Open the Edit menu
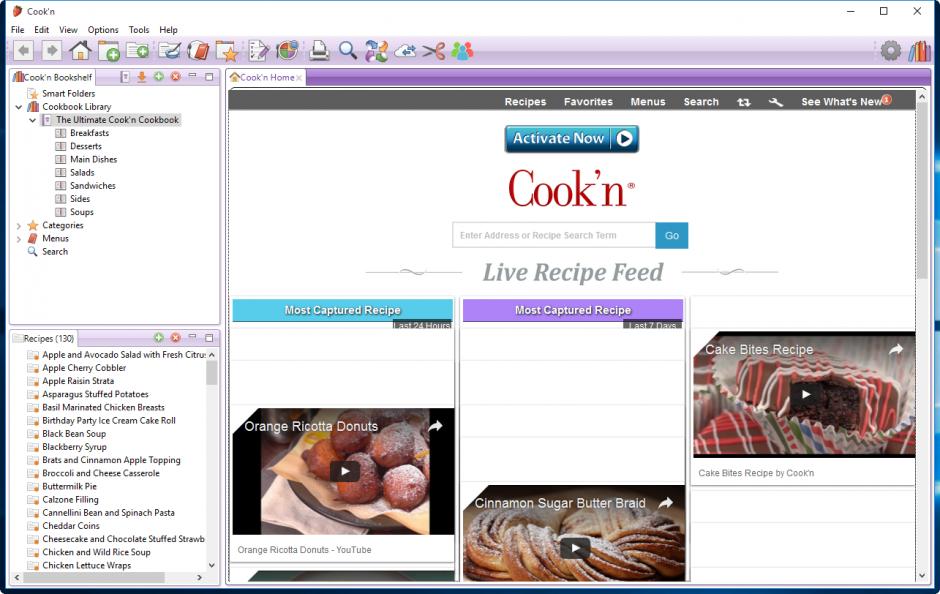 41,29
